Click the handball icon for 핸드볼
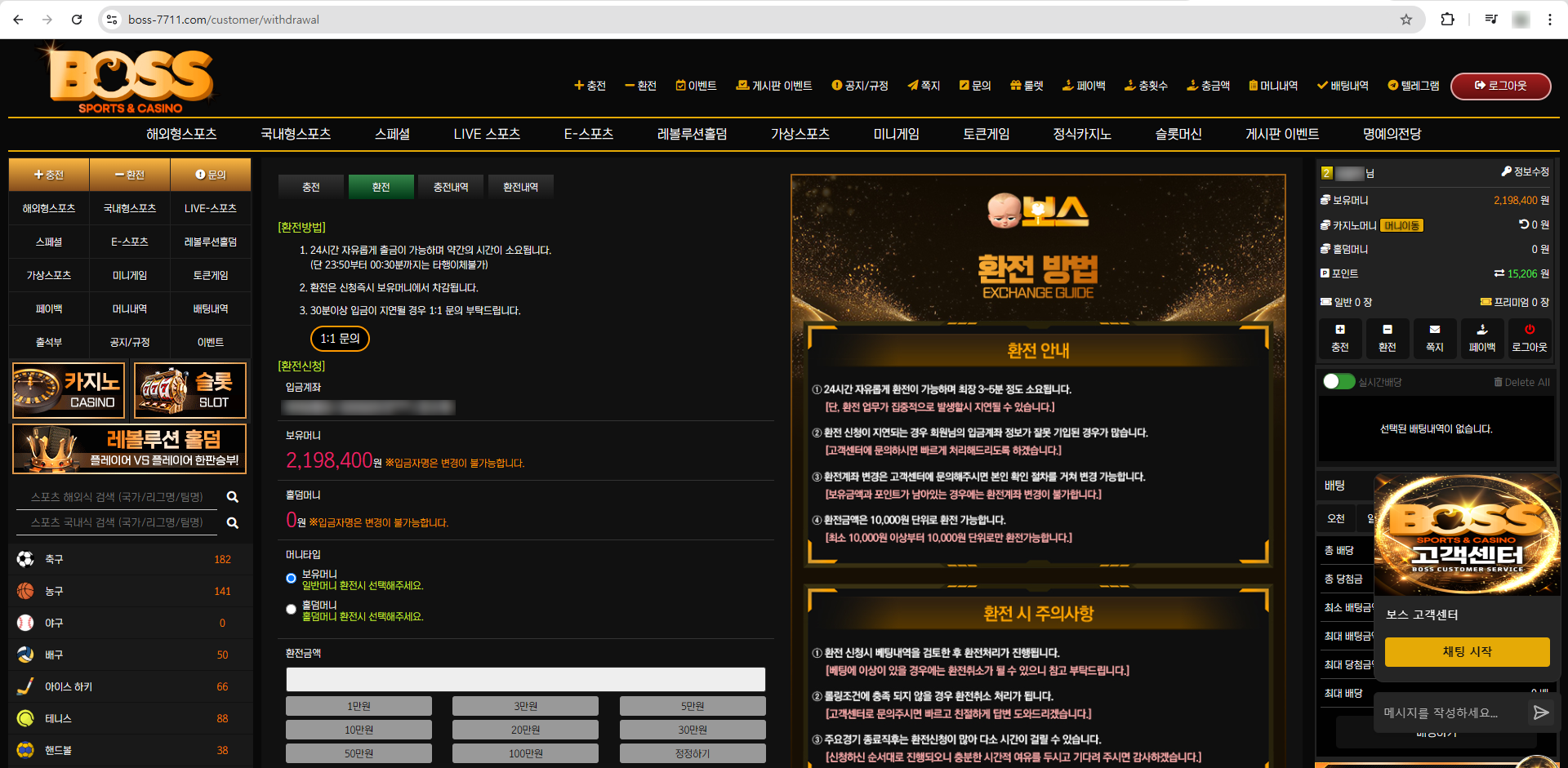Screen dimensions: 1568x768 [25, 750]
